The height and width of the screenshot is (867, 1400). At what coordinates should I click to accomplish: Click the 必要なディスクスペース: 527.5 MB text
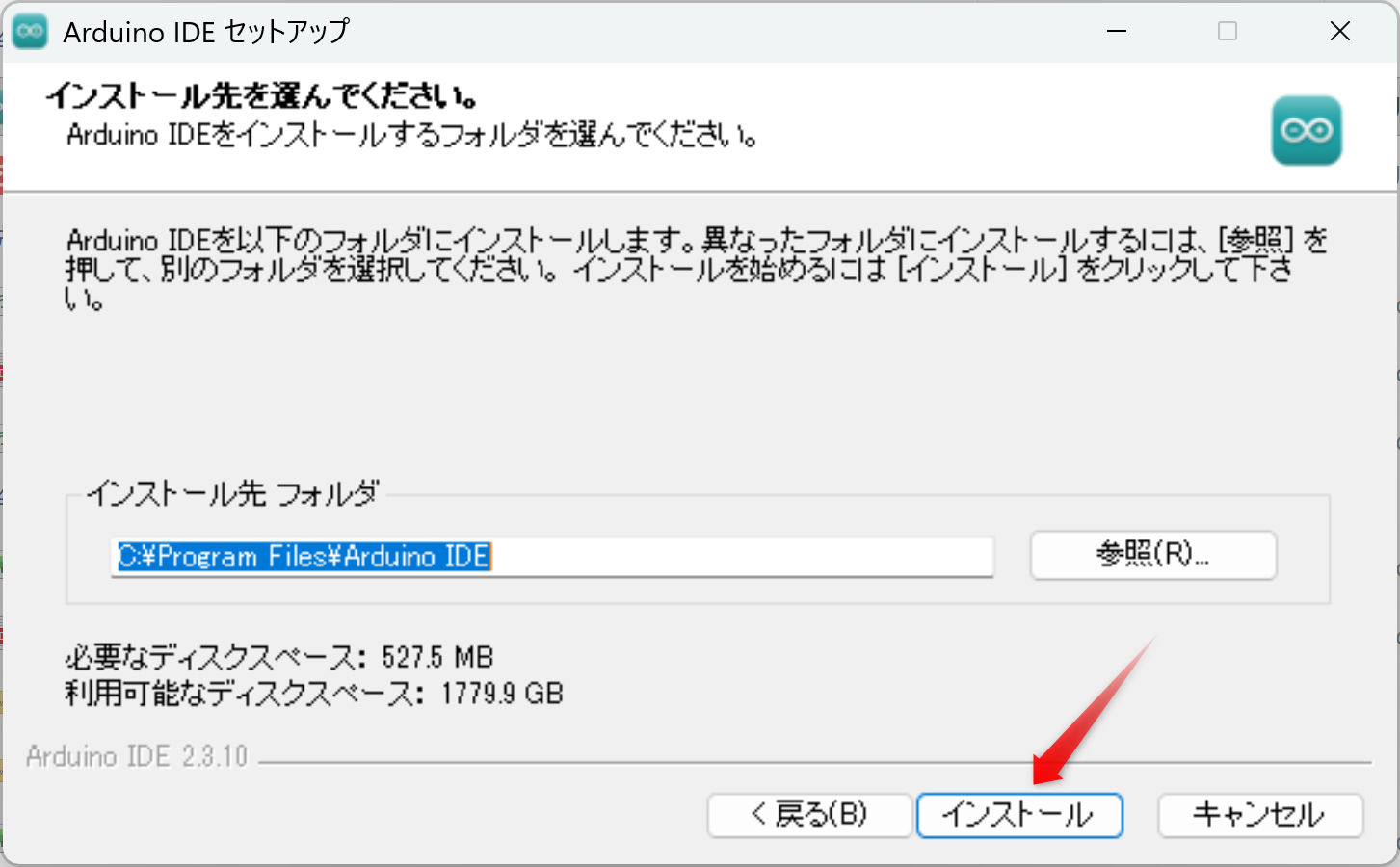279,657
